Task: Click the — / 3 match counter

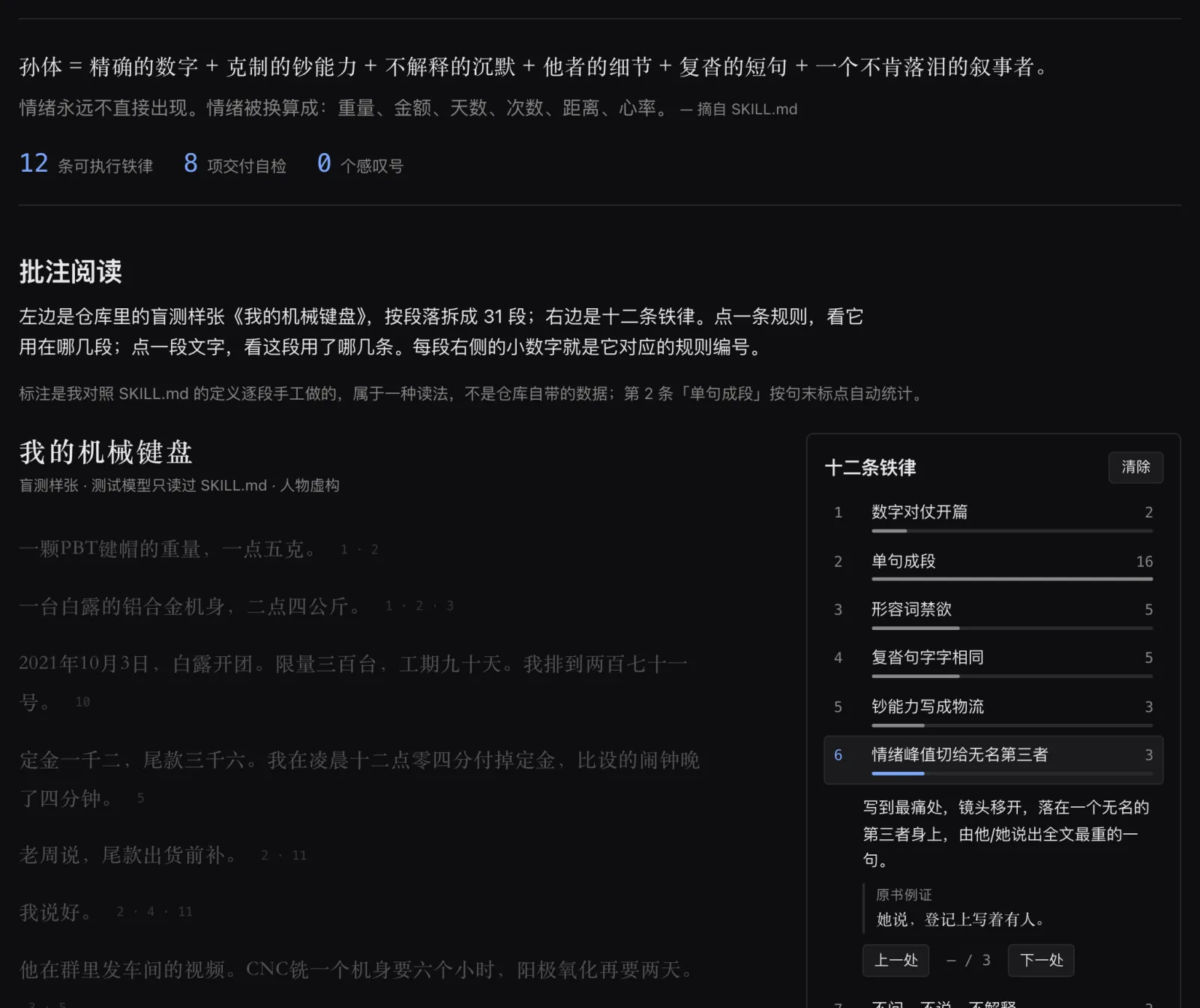Action: 968,960
